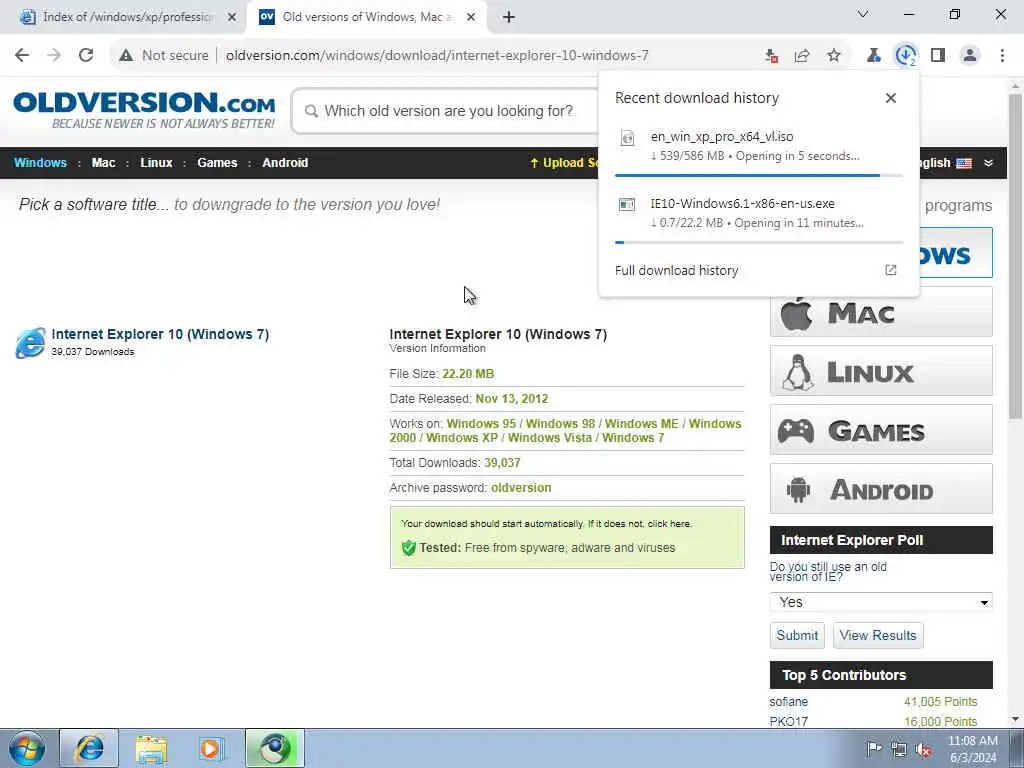Click the install/download blocked icon in address bar
1024x768 pixels.
pos(771,56)
